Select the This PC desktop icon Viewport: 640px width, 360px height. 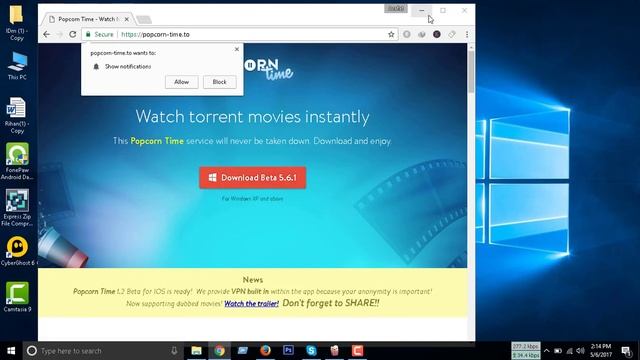coord(17,66)
